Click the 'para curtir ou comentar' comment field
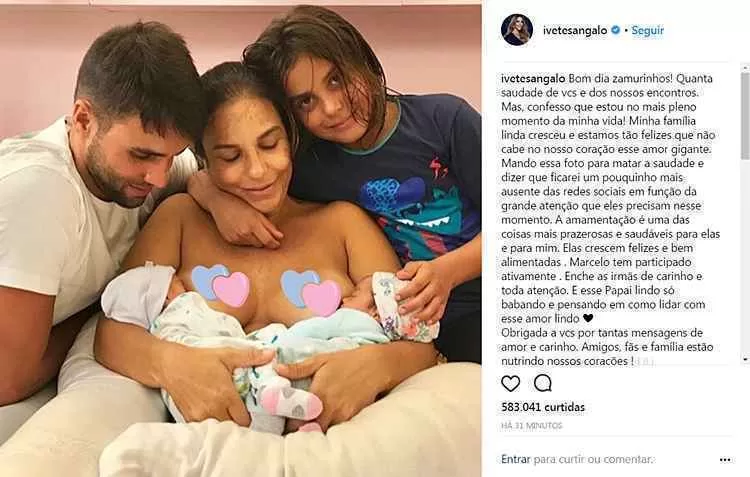The height and width of the screenshot is (477, 750). pyautogui.click(x=593, y=459)
